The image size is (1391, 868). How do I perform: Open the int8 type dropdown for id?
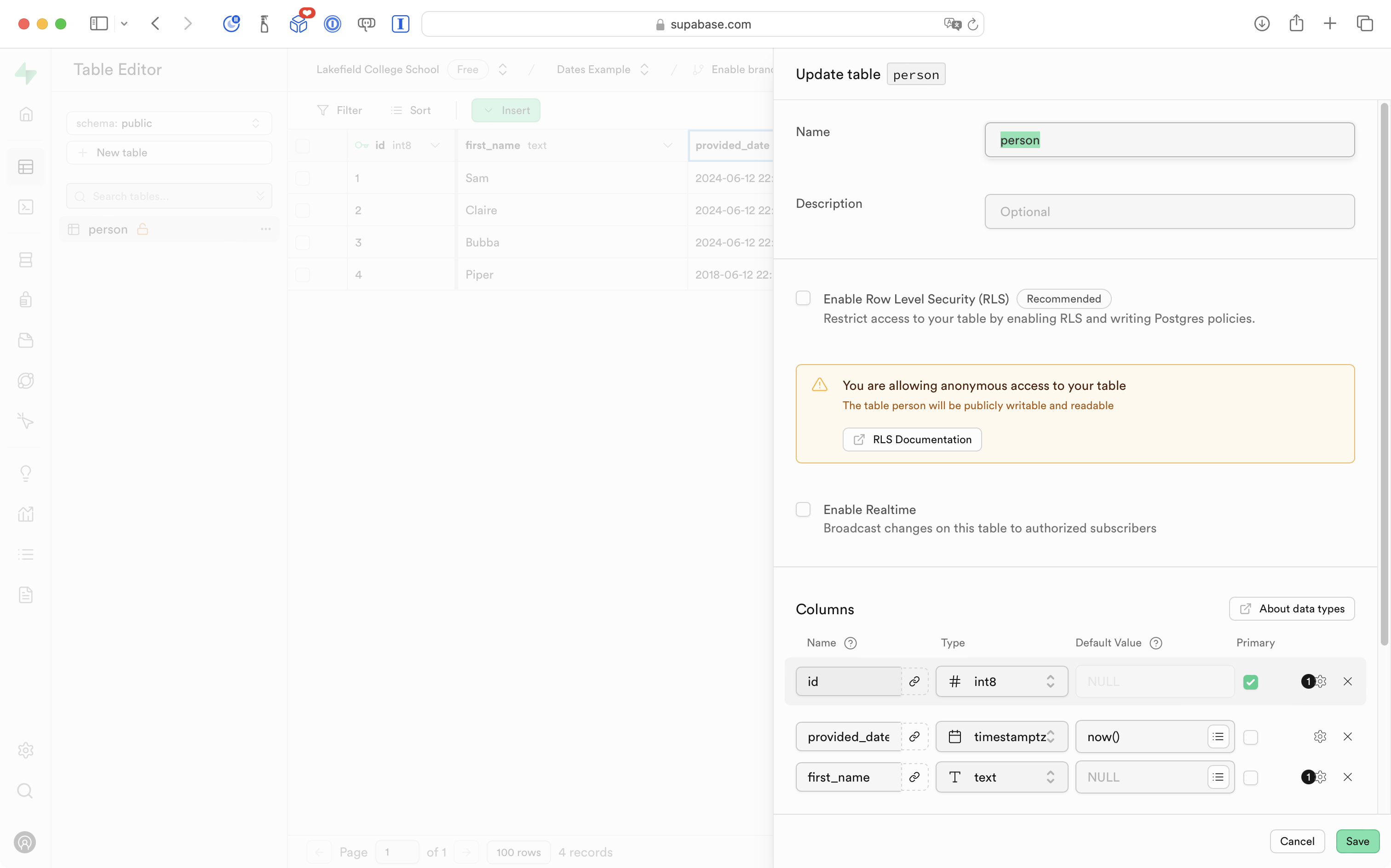[x=1001, y=681]
